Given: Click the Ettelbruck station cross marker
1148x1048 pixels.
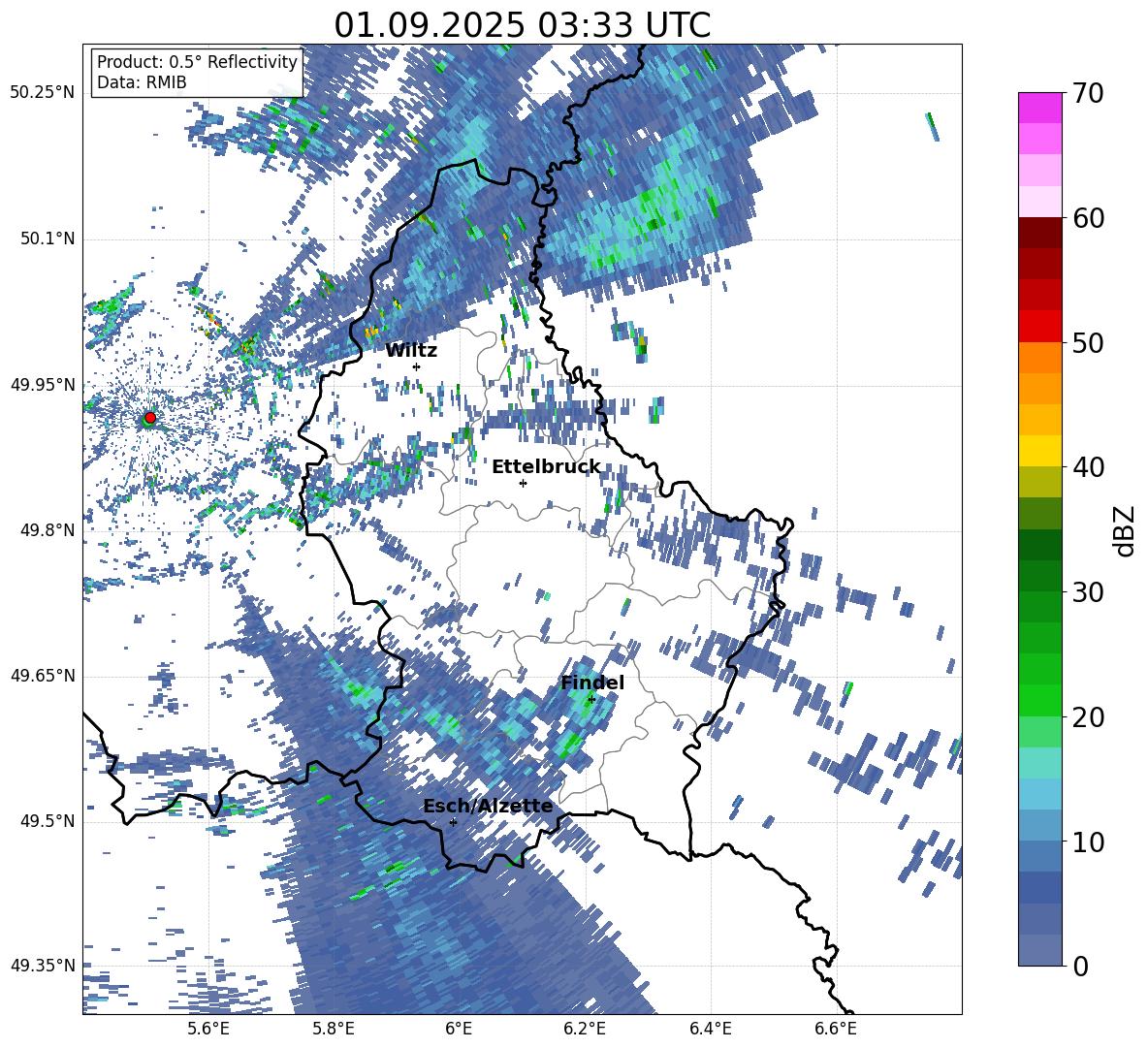Looking at the screenshot, I should coord(523,483).
